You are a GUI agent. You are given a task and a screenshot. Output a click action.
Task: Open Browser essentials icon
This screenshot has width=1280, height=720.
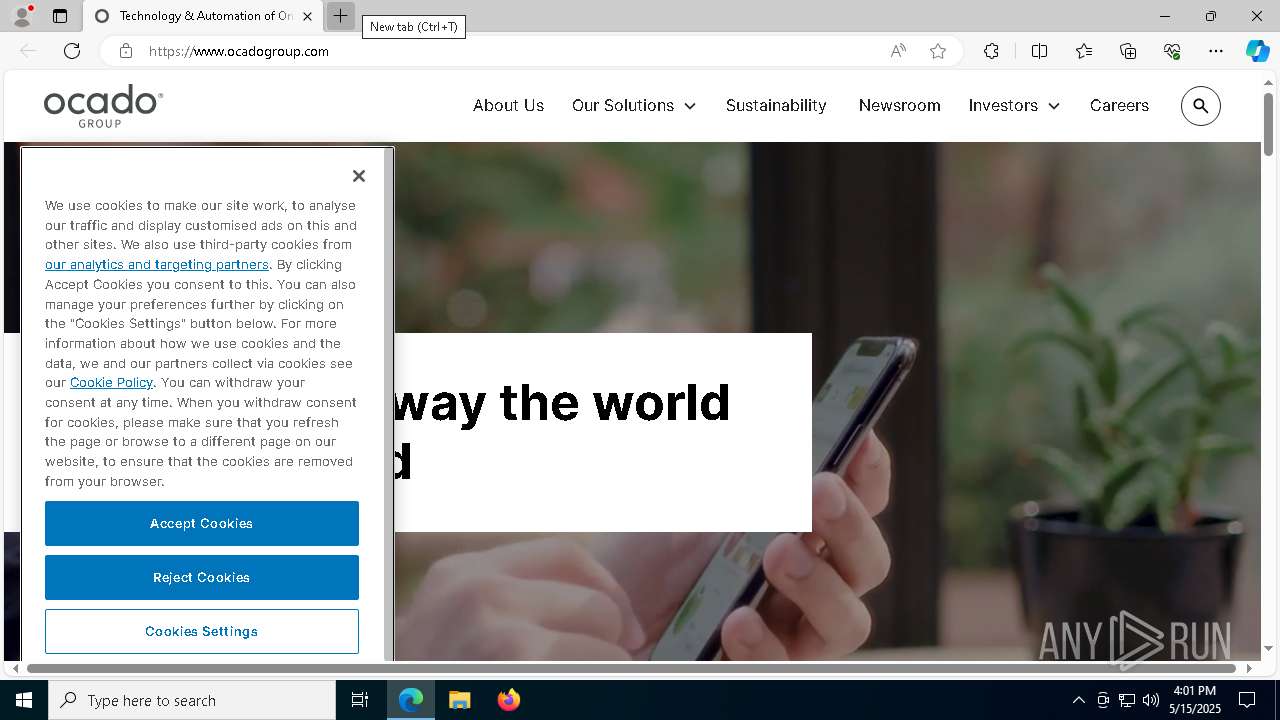[1172, 51]
